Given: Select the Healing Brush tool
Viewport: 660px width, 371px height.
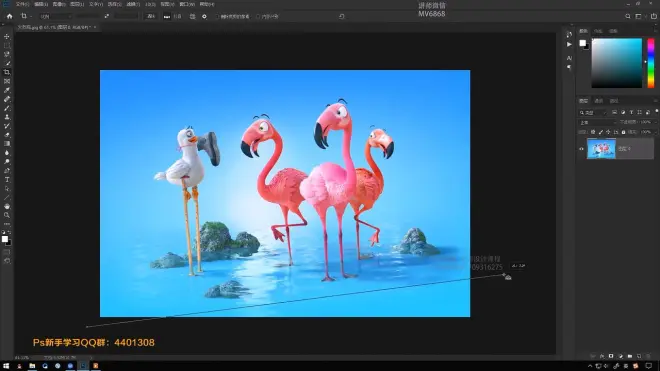Looking at the screenshot, I should click(x=7, y=99).
